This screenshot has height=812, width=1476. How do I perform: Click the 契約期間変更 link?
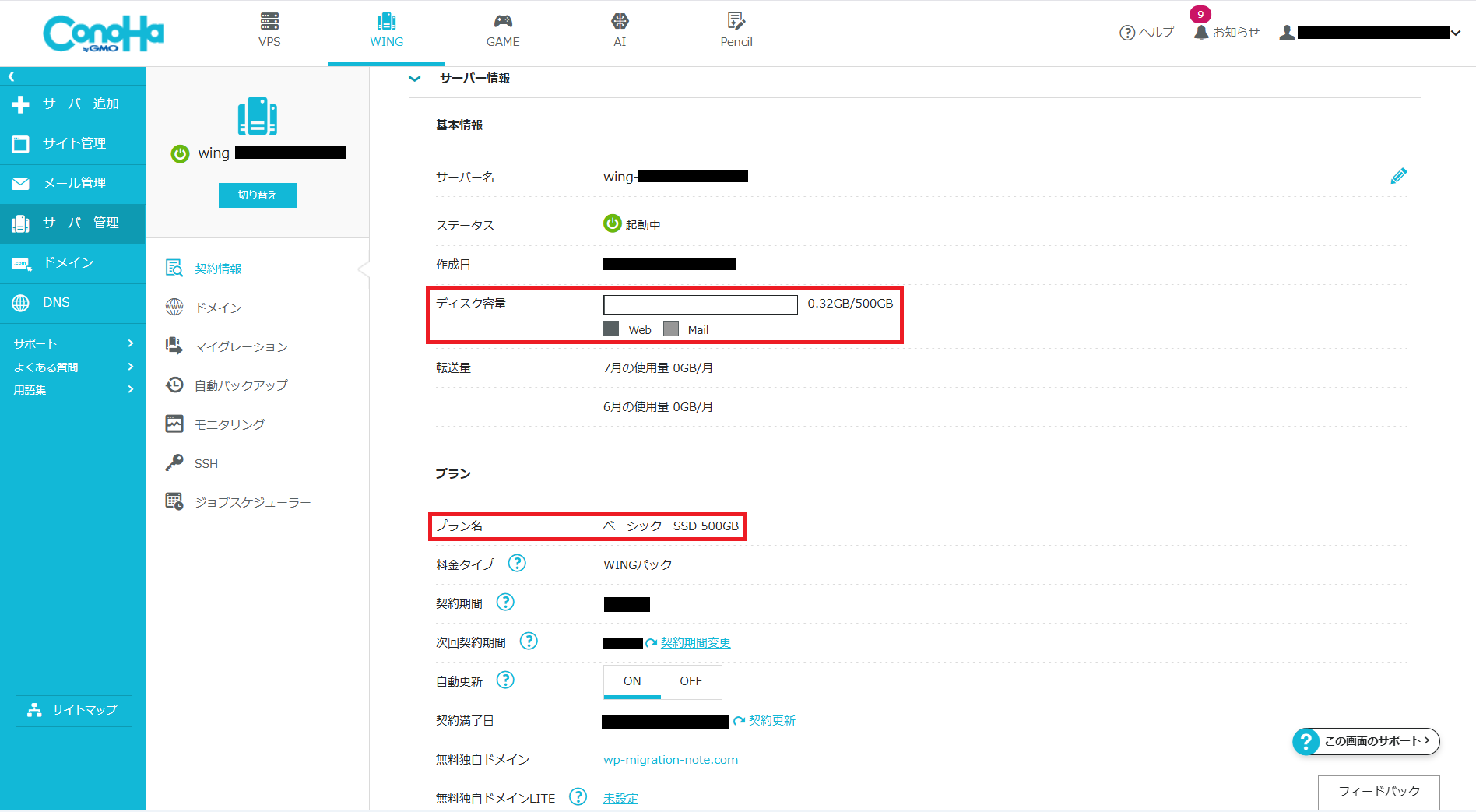[695, 643]
